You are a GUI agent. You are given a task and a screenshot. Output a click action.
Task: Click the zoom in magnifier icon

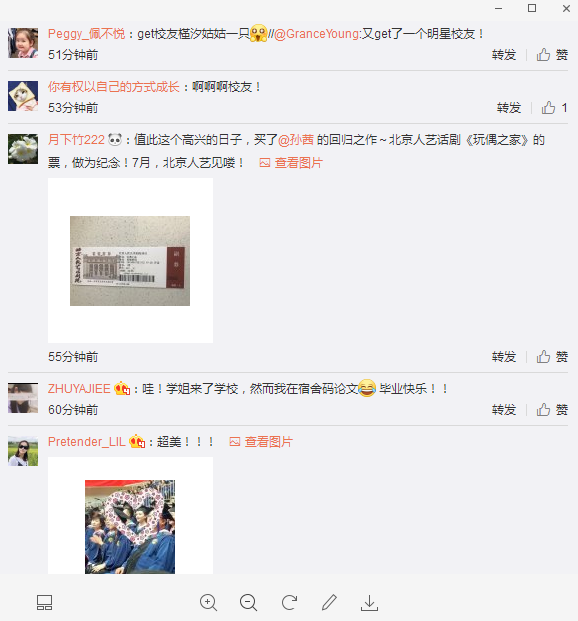(208, 603)
